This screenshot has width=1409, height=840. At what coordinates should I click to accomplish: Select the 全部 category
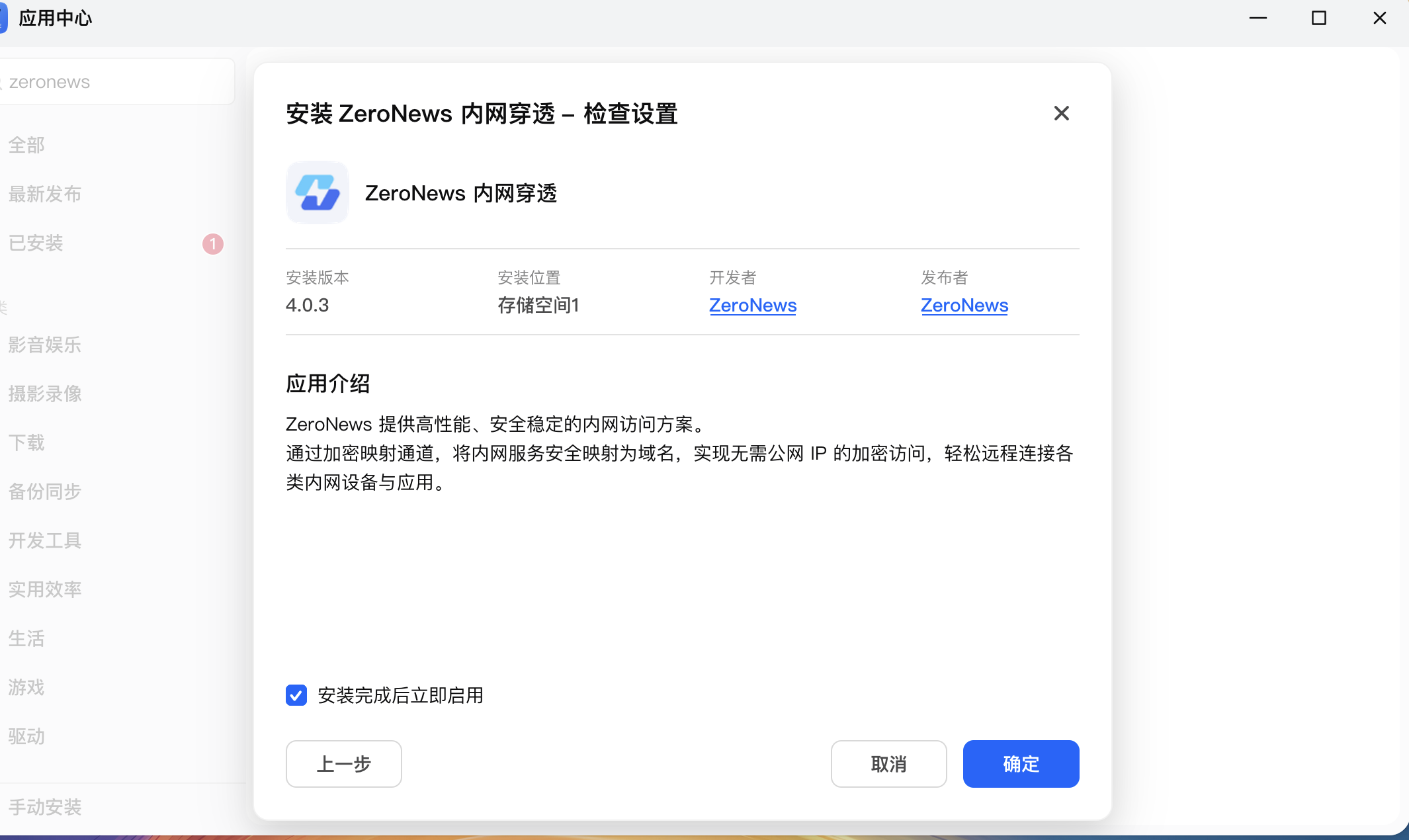click(26, 145)
